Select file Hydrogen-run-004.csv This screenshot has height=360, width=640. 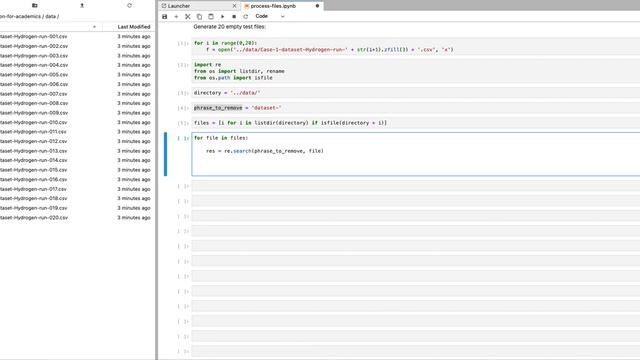coord(33,65)
